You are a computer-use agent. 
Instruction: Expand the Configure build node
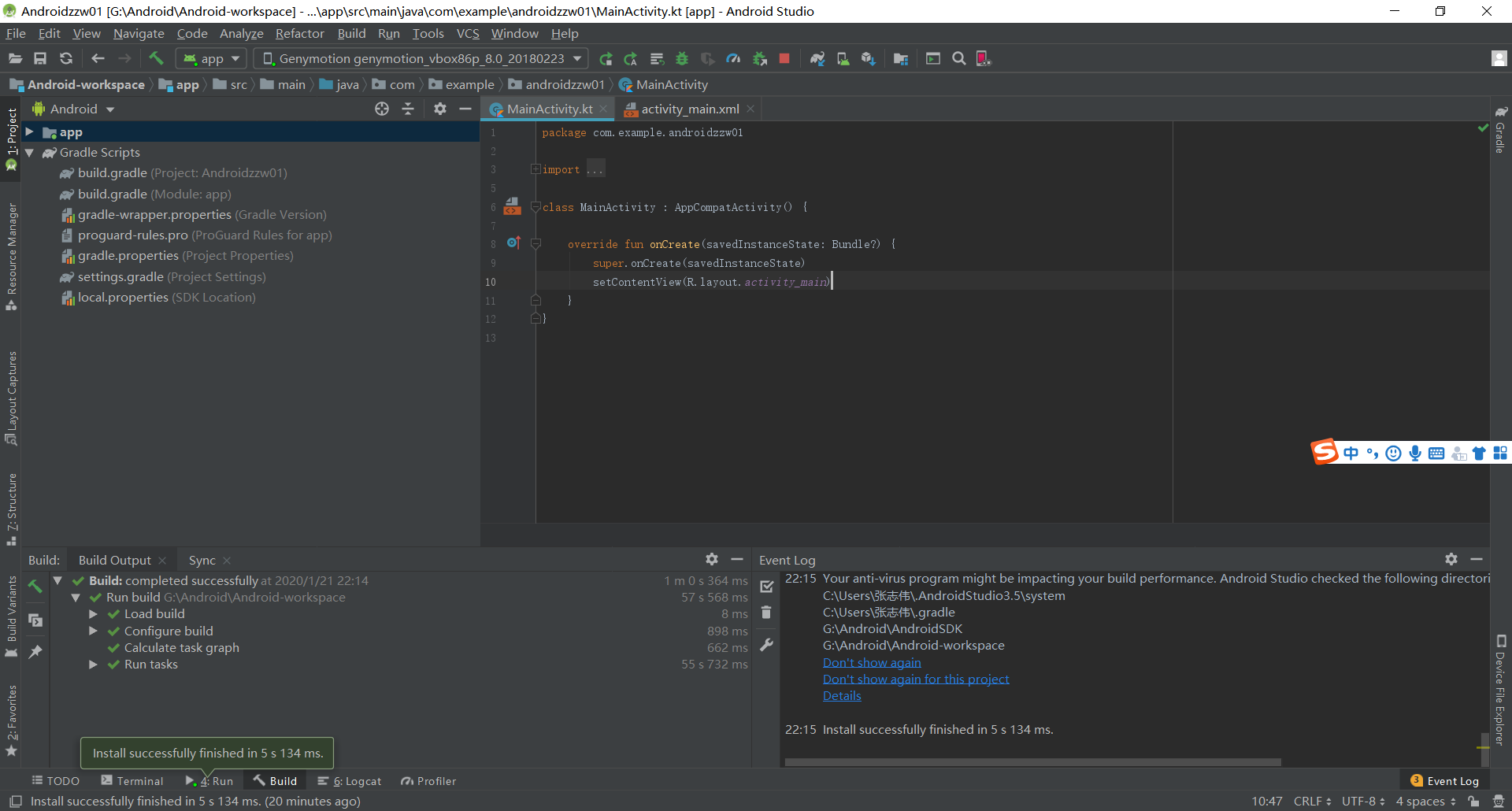point(94,631)
